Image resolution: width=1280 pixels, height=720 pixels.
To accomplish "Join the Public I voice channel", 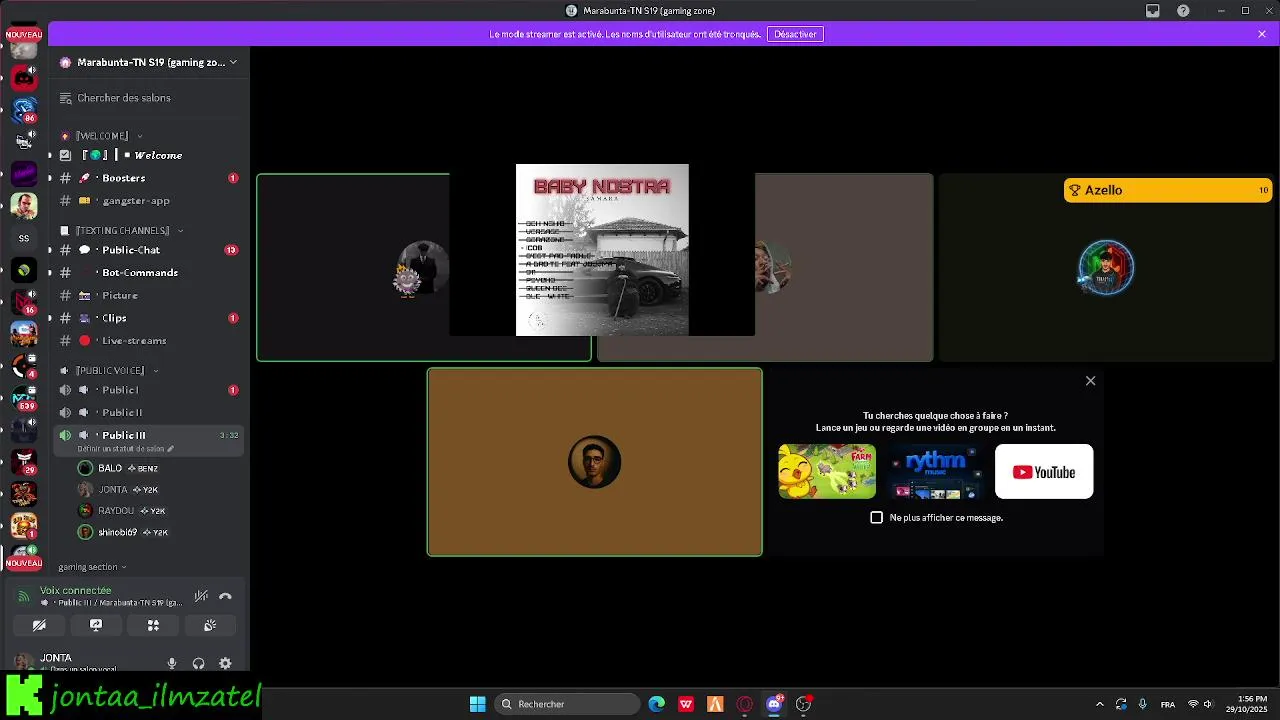I will [148, 390].
